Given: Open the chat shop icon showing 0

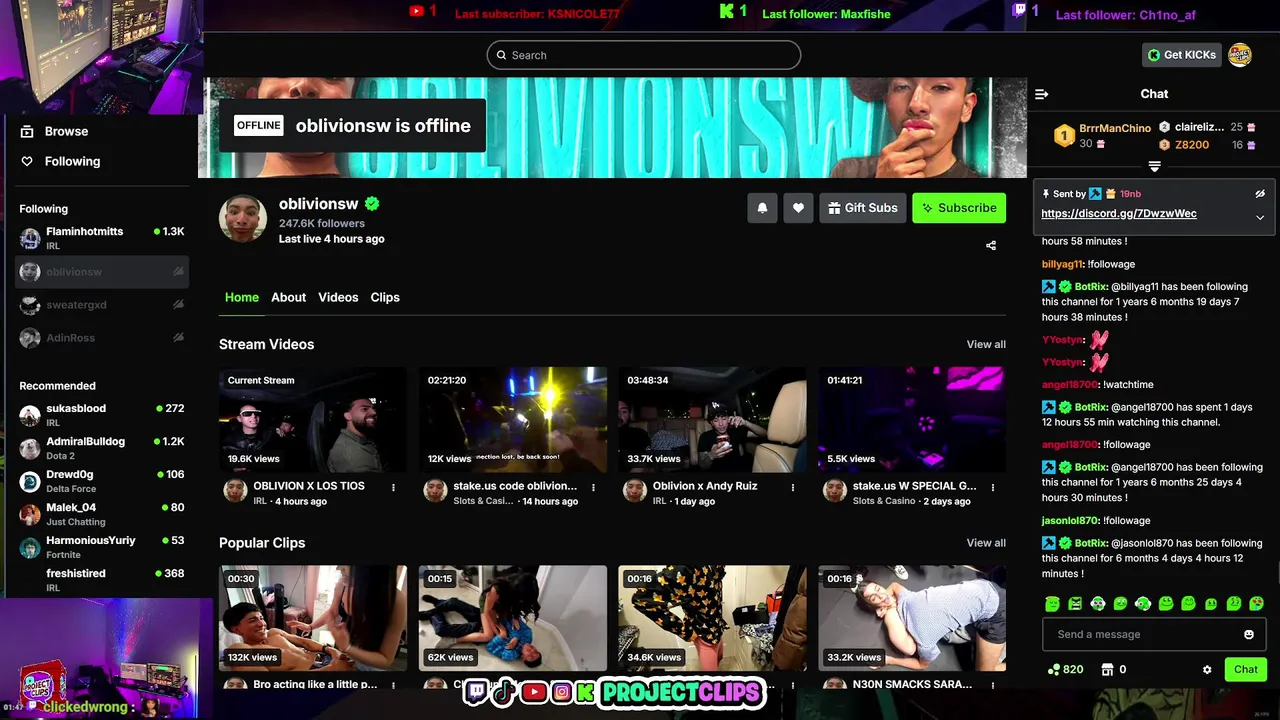Looking at the screenshot, I should (x=1113, y=670).
